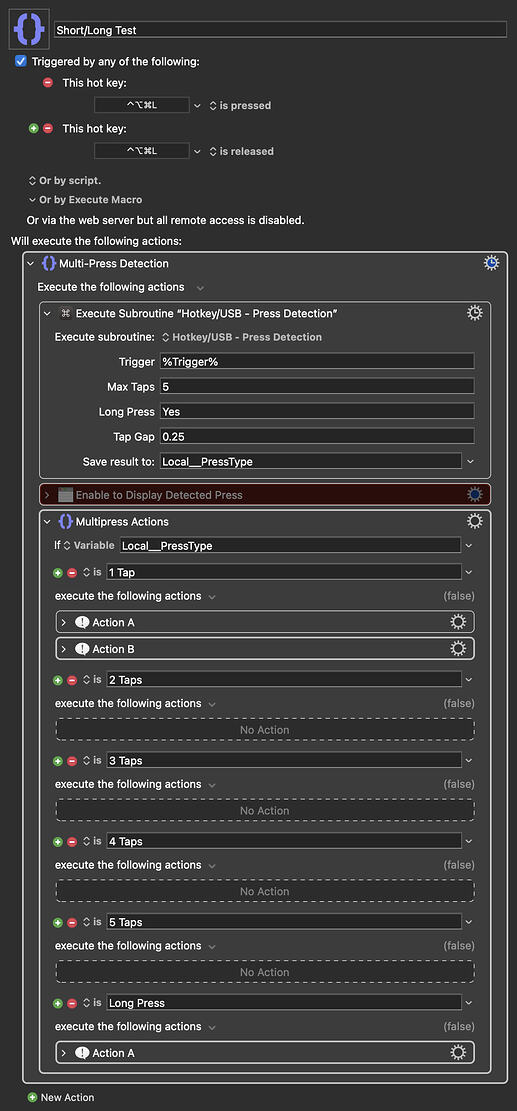Open the gear menu for Multipress Actions
Image resolution: width=517 pixels, height=1111 pixels.
tap(475, 521)
